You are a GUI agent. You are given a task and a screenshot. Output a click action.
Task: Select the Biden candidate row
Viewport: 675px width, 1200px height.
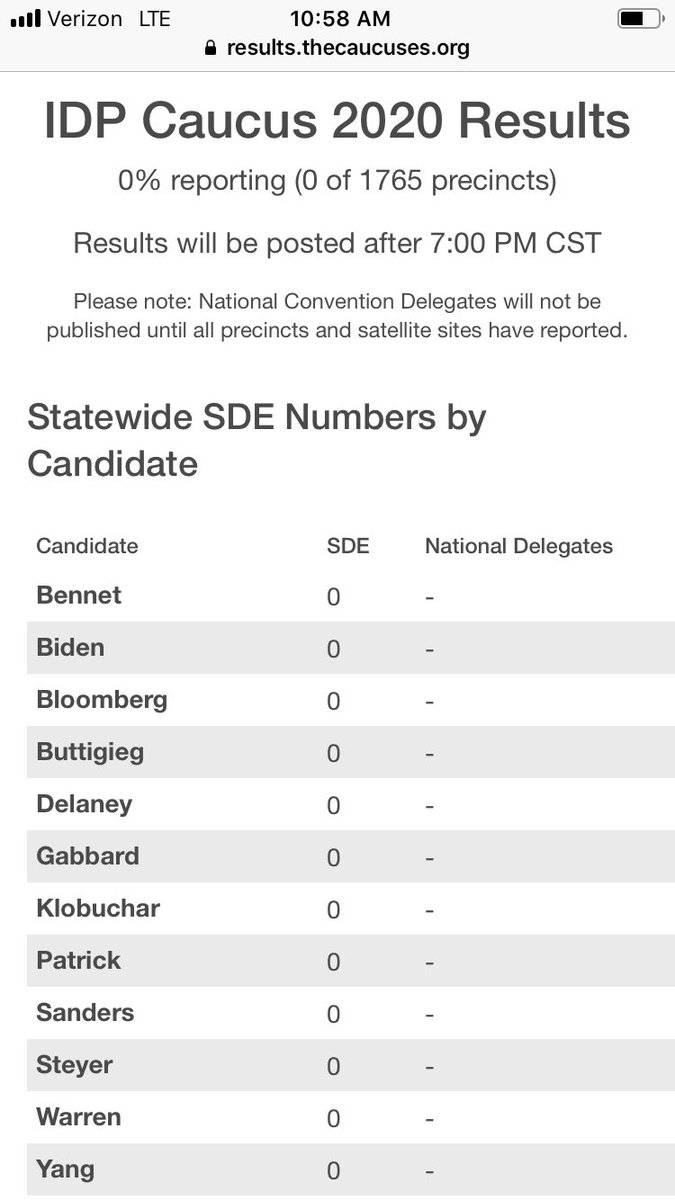pyautogui.click(x=337, y=648)
